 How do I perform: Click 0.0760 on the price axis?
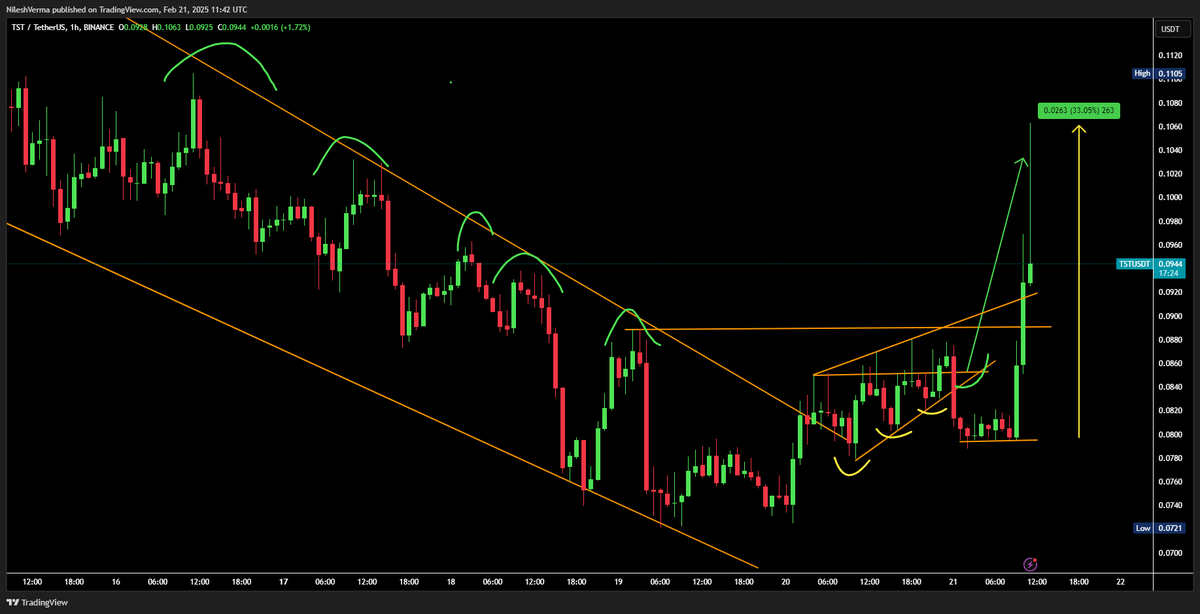[x=1169, y=482]
